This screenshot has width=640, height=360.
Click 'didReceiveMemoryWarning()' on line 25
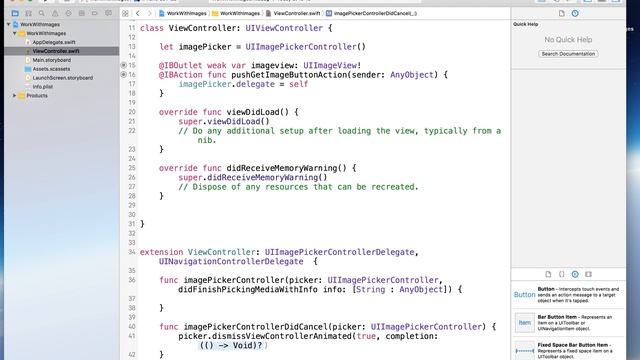point(287,168)
